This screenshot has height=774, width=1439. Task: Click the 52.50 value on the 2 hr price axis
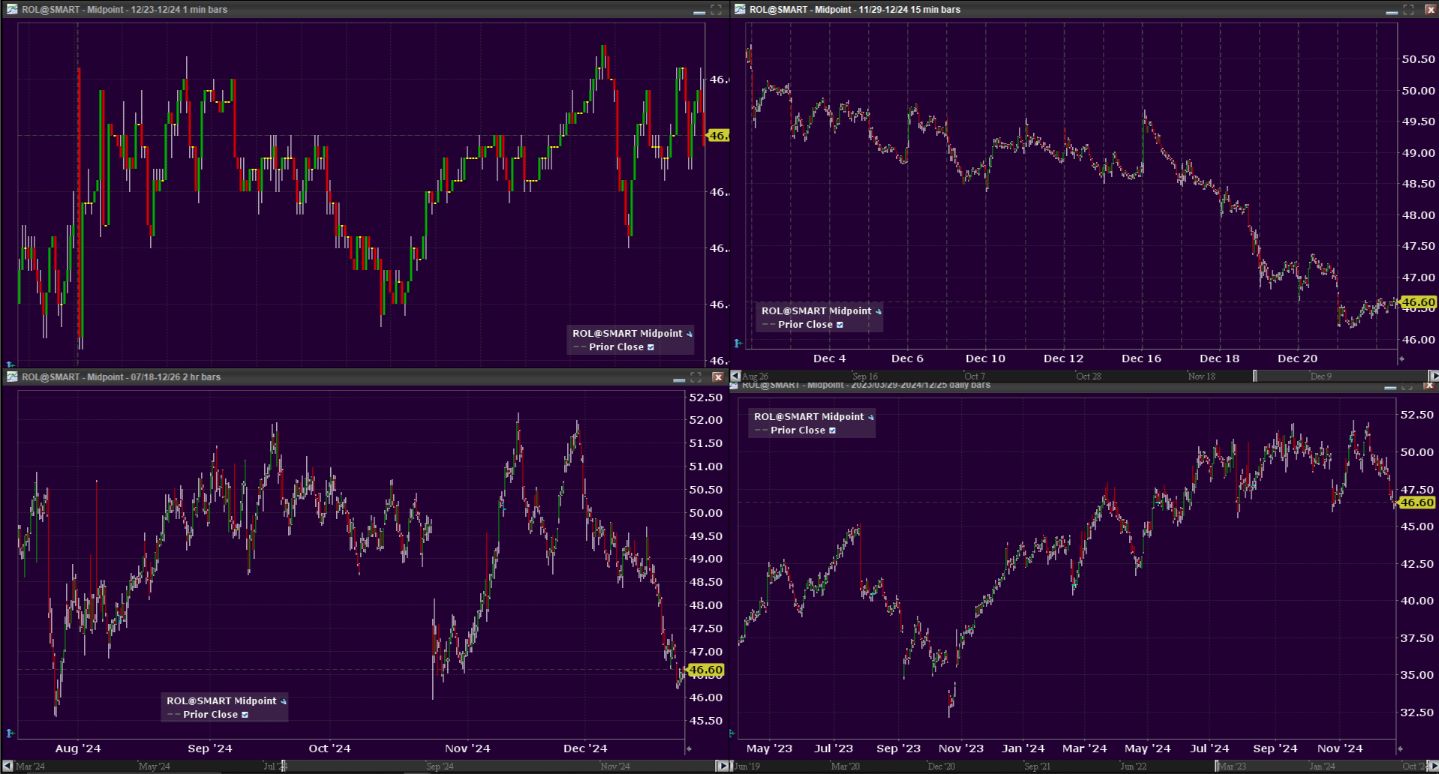point(707,397)
